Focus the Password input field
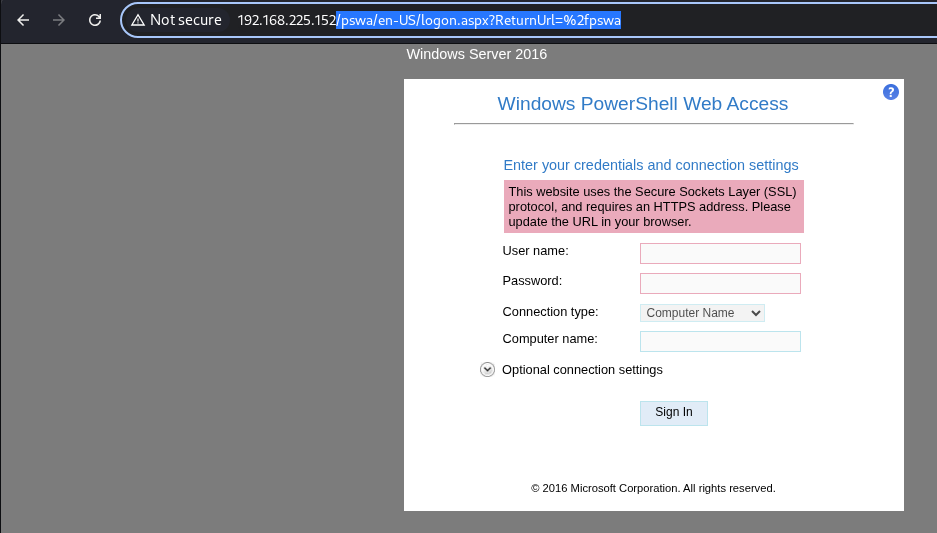The image size is (937, 533). point(720,283)
